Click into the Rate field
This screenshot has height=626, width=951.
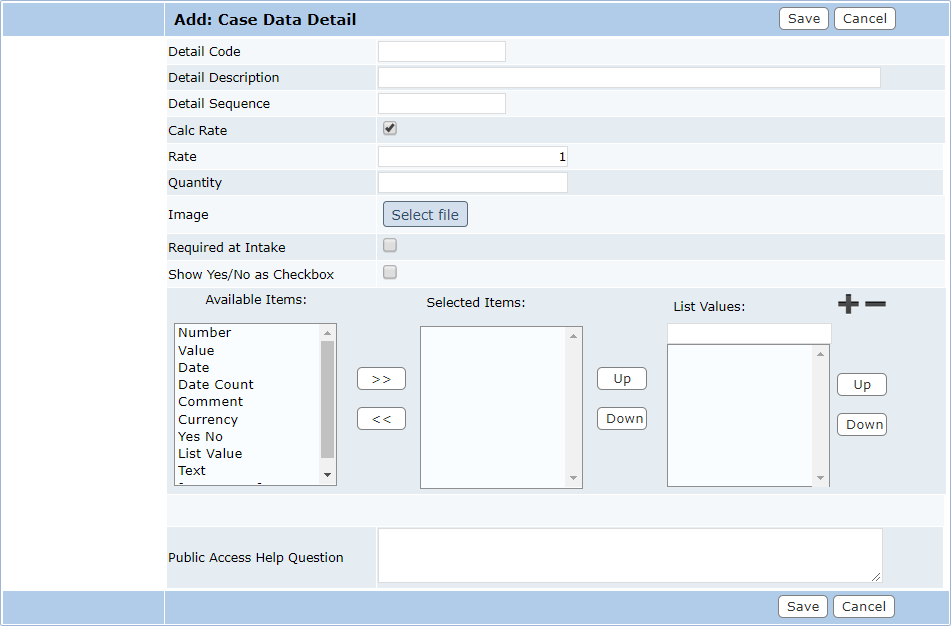pos(473,156)
